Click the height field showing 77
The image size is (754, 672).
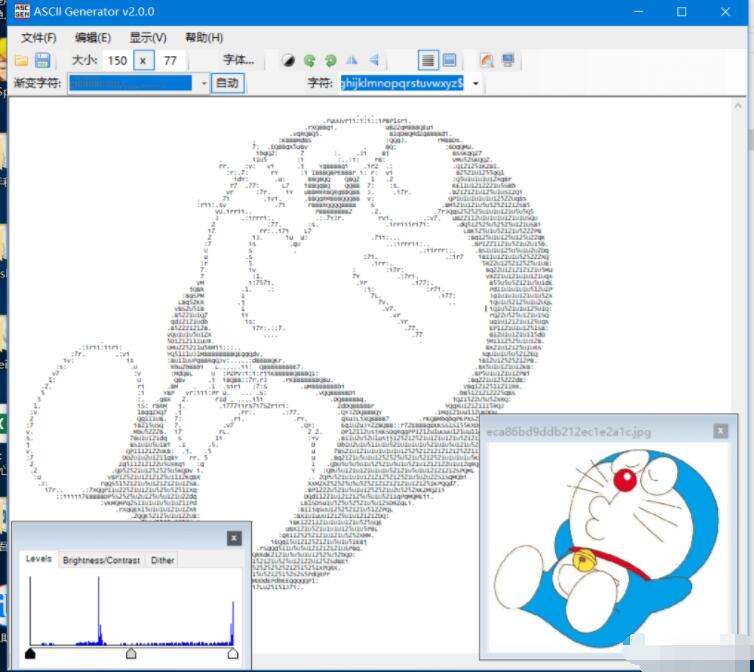coord(170,61)
